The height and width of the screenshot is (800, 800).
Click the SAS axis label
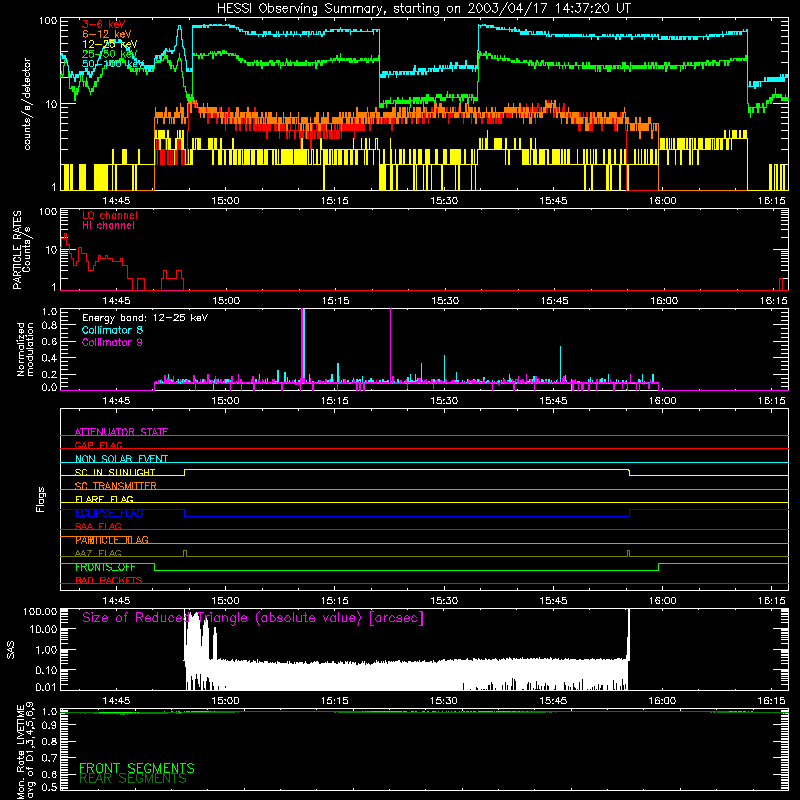[x=11, y=650]
